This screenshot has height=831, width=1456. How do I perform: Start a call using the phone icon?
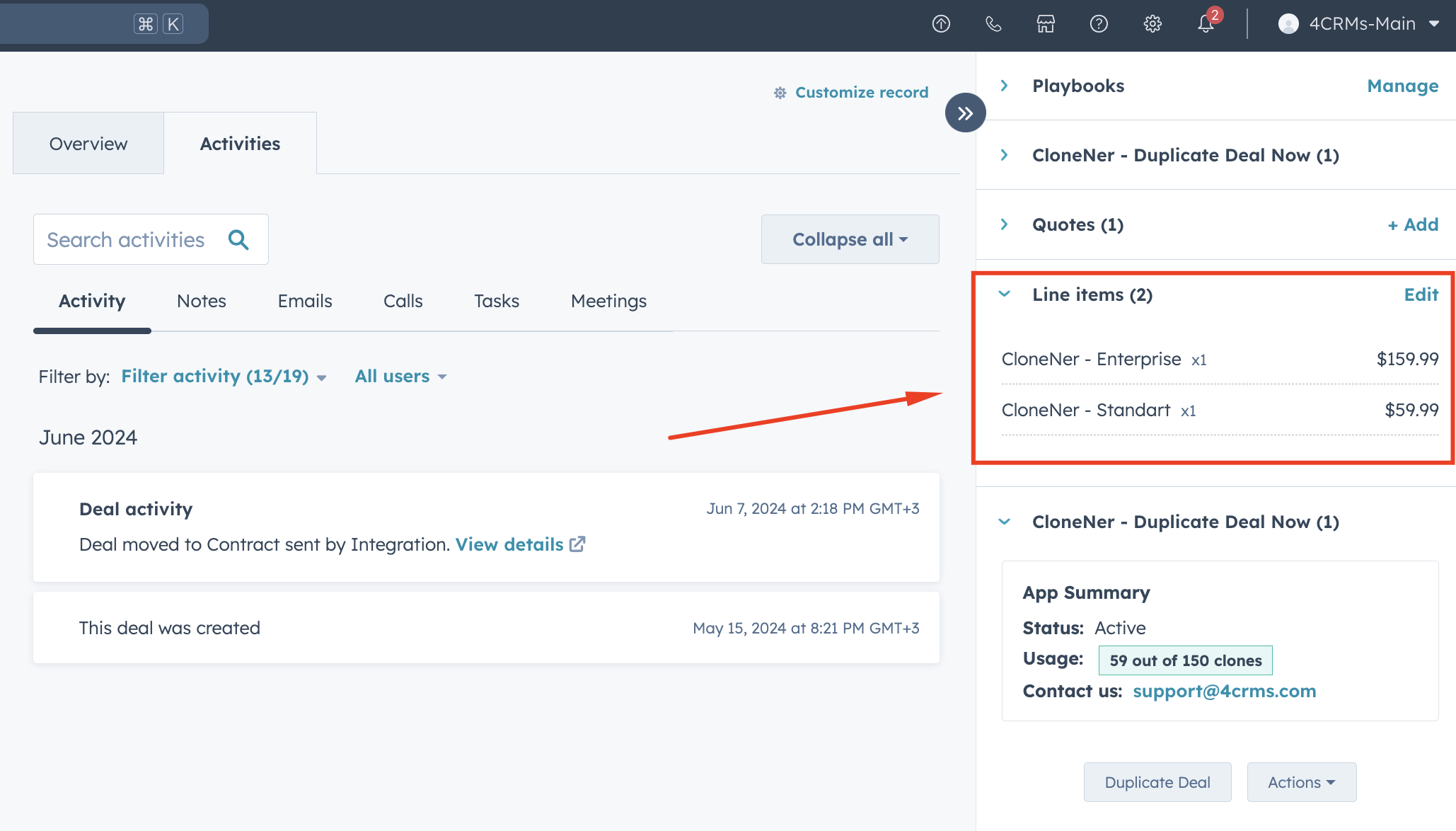tap(993, 23)
